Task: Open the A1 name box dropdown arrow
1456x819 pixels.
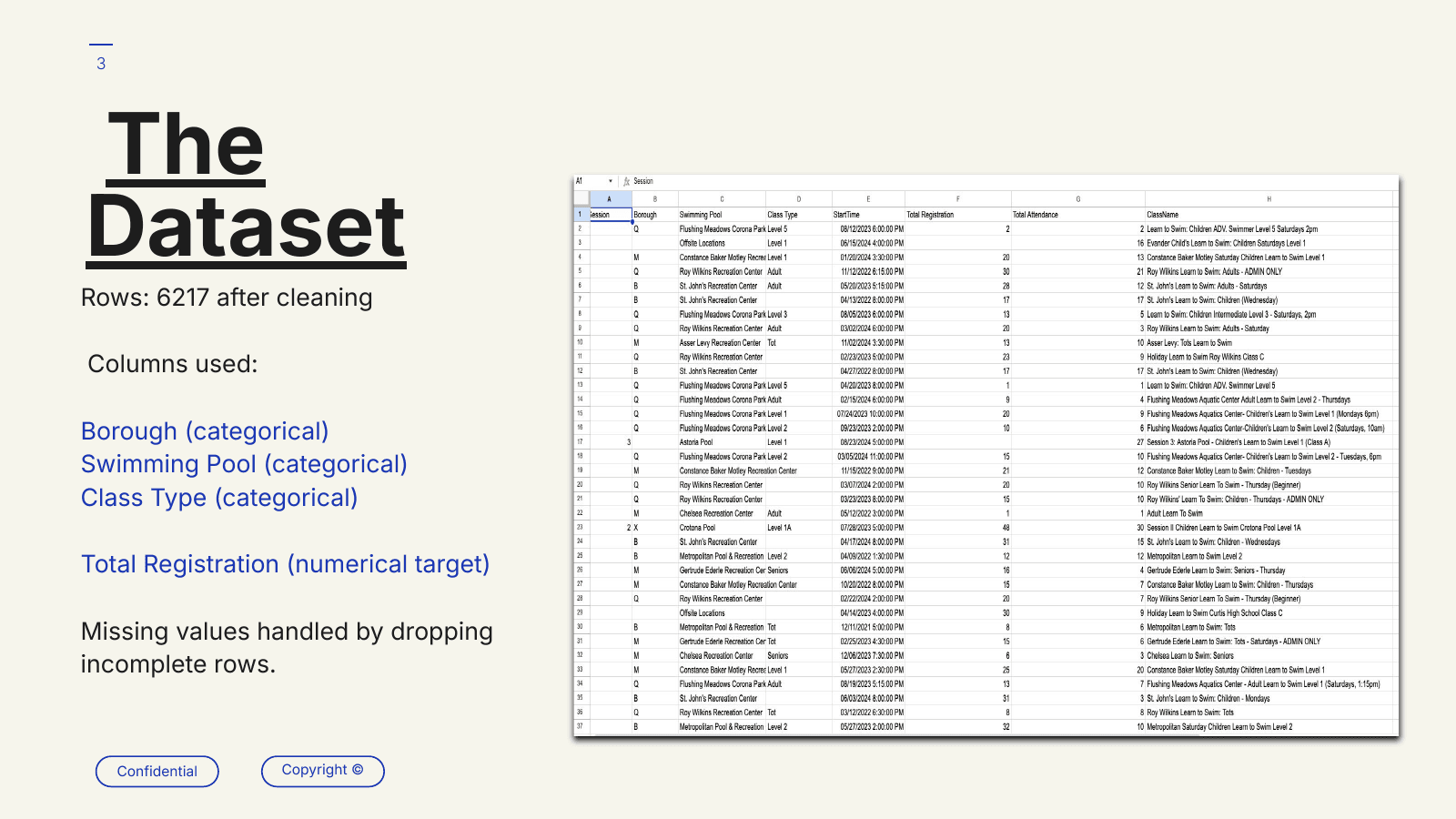Action: [611, 181]
